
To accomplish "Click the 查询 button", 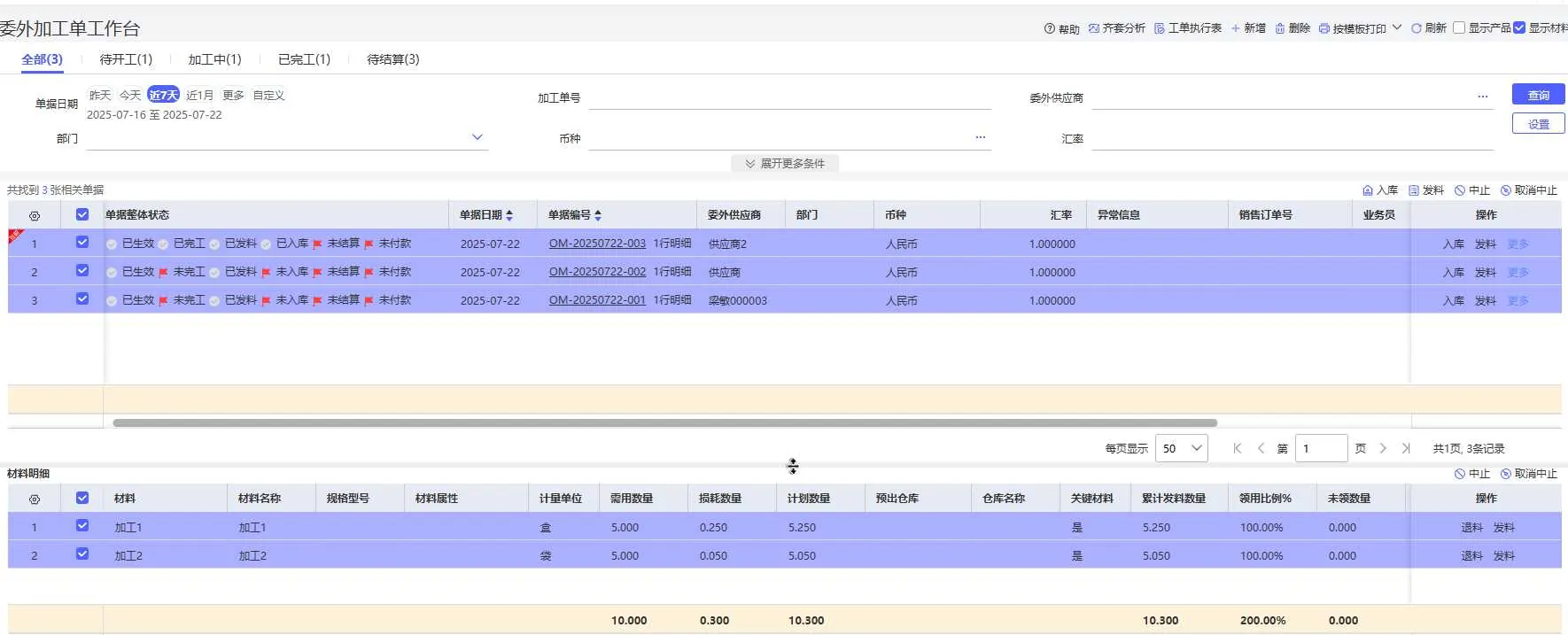I will click(1538, 95).
